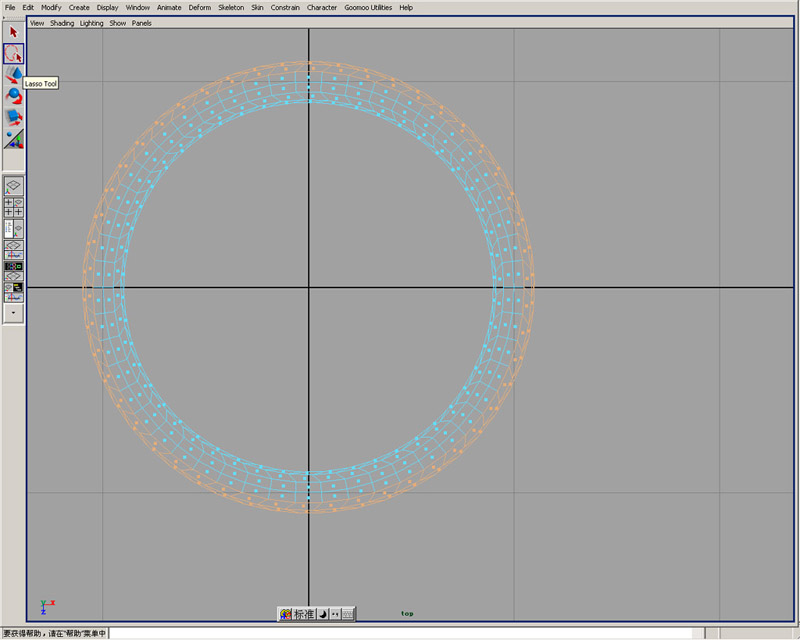
Task: Select the arrow Select Tool
Action: coord(13,32)
